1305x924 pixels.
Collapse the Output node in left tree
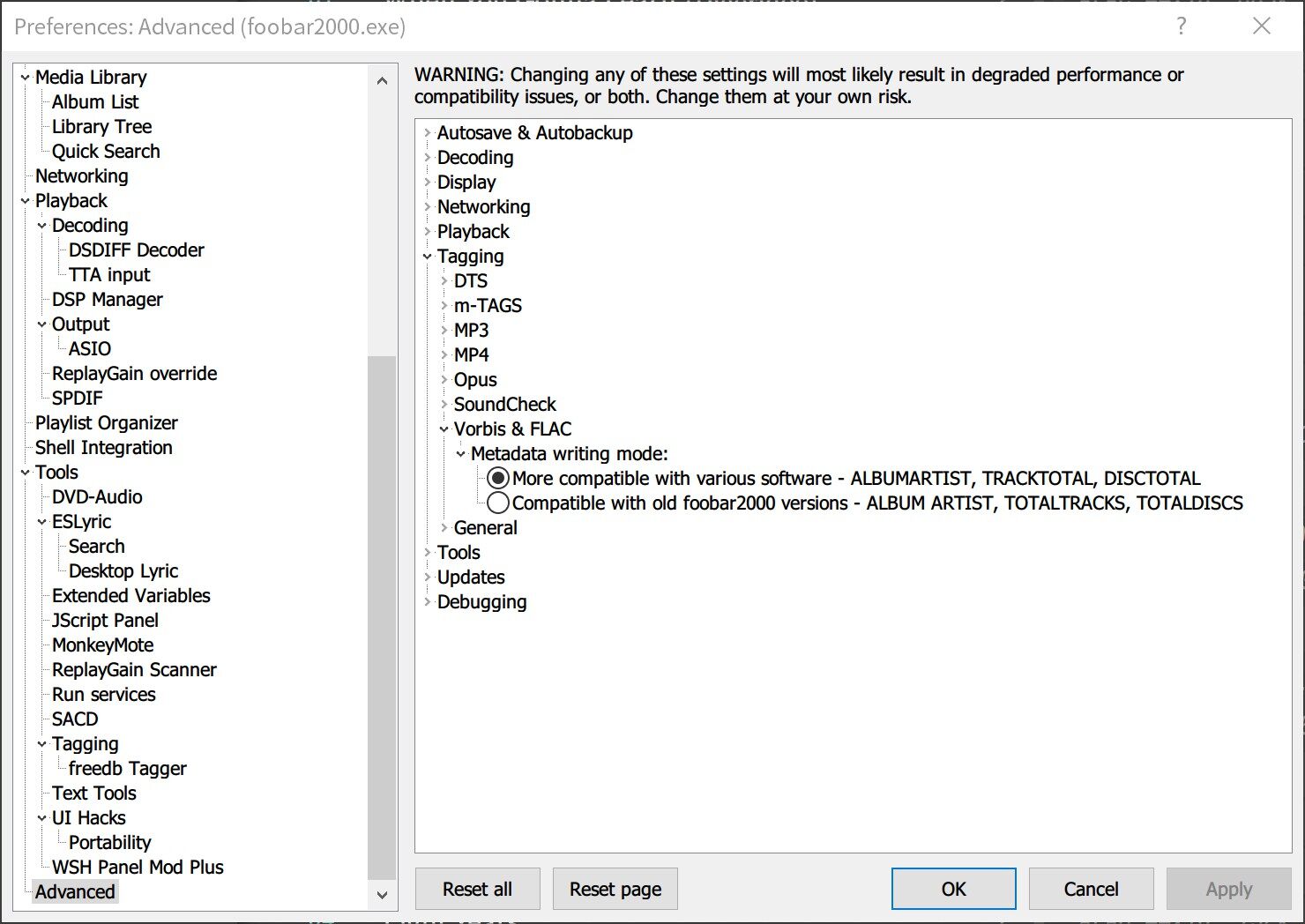pos(42,324)
